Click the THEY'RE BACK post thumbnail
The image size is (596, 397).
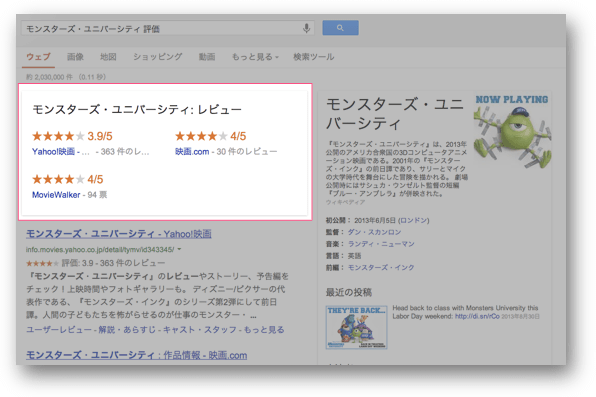pyautogui.click(x=357, y=327)
